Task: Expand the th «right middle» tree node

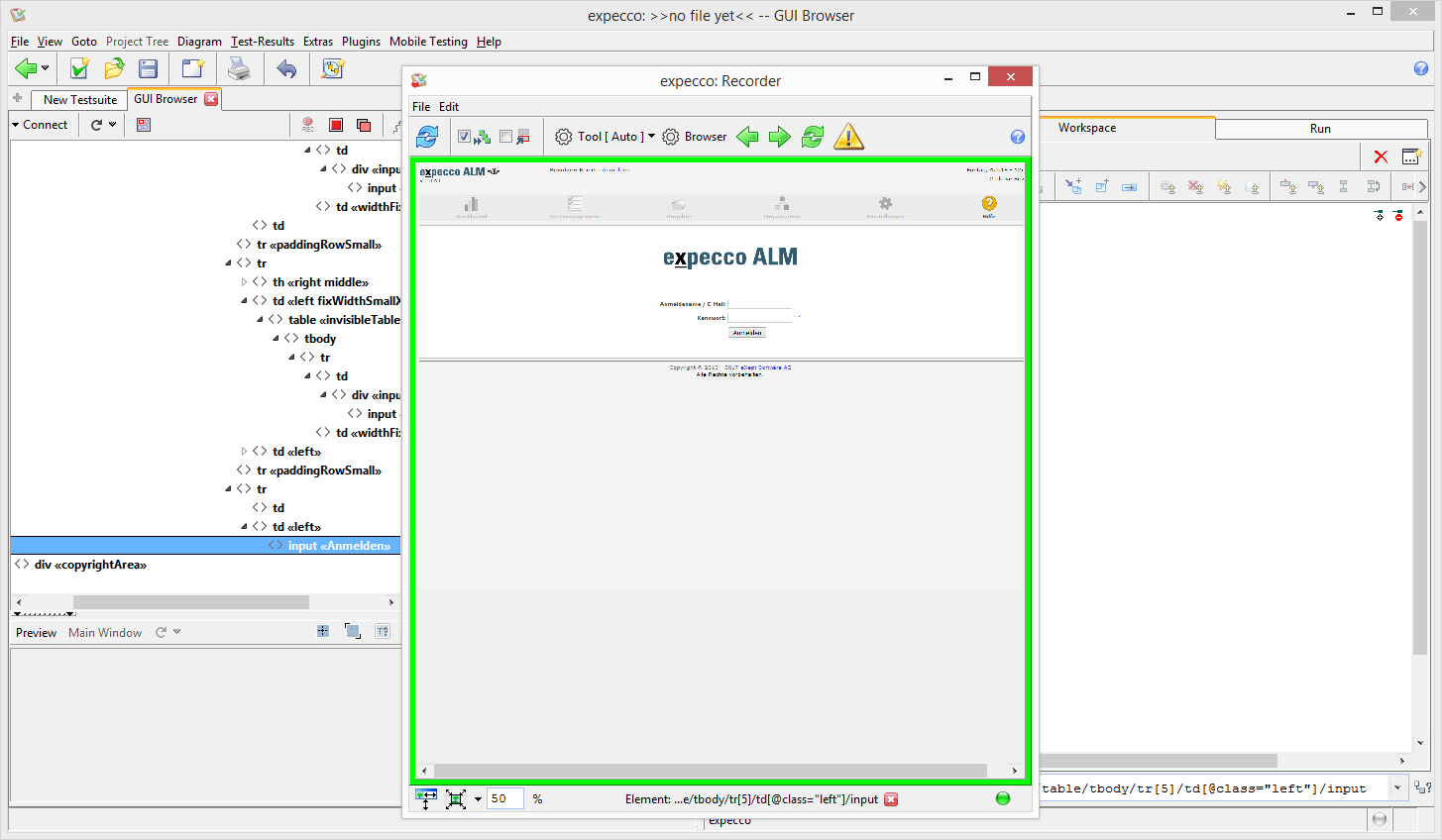Action: [x=245, y=282]
